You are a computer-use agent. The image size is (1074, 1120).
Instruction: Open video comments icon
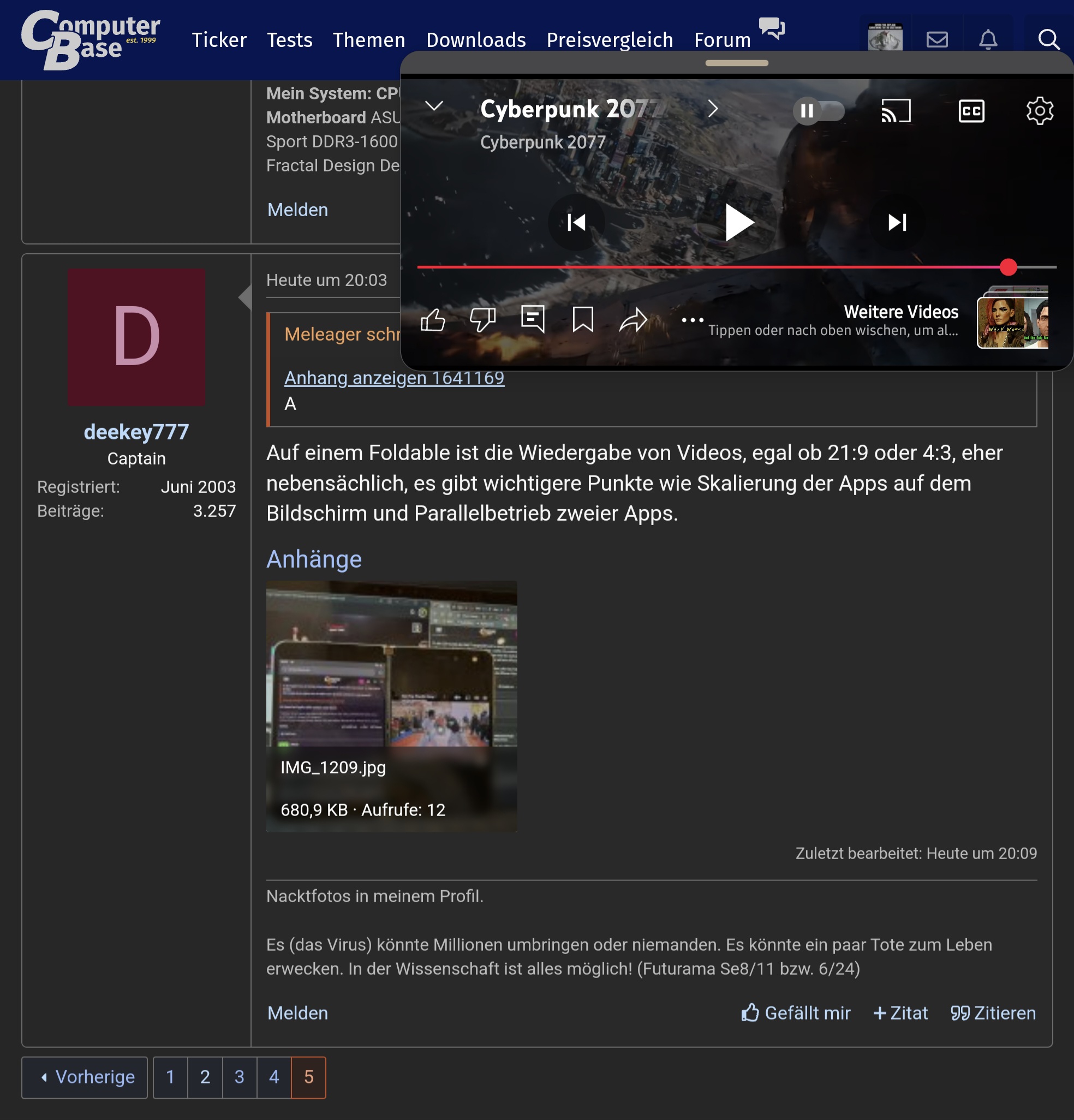click(533, 319)
